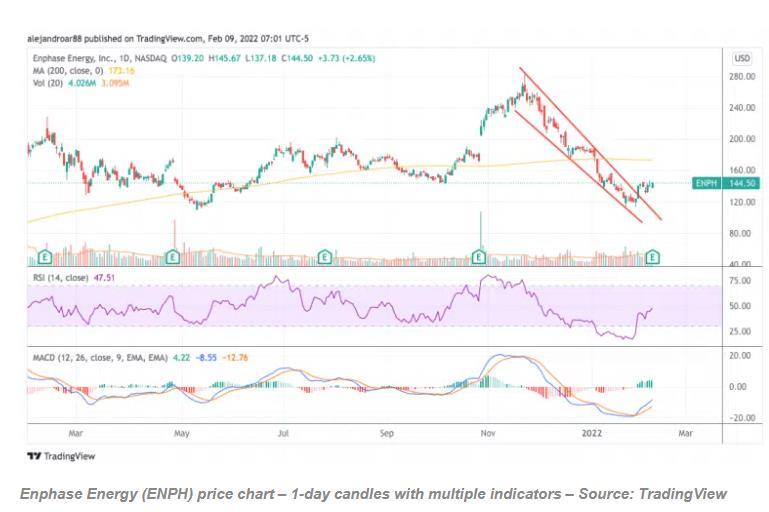769x512 pixels.
Task: Click the TradingView logo below the chart
Action: click(x=61, y=456)
